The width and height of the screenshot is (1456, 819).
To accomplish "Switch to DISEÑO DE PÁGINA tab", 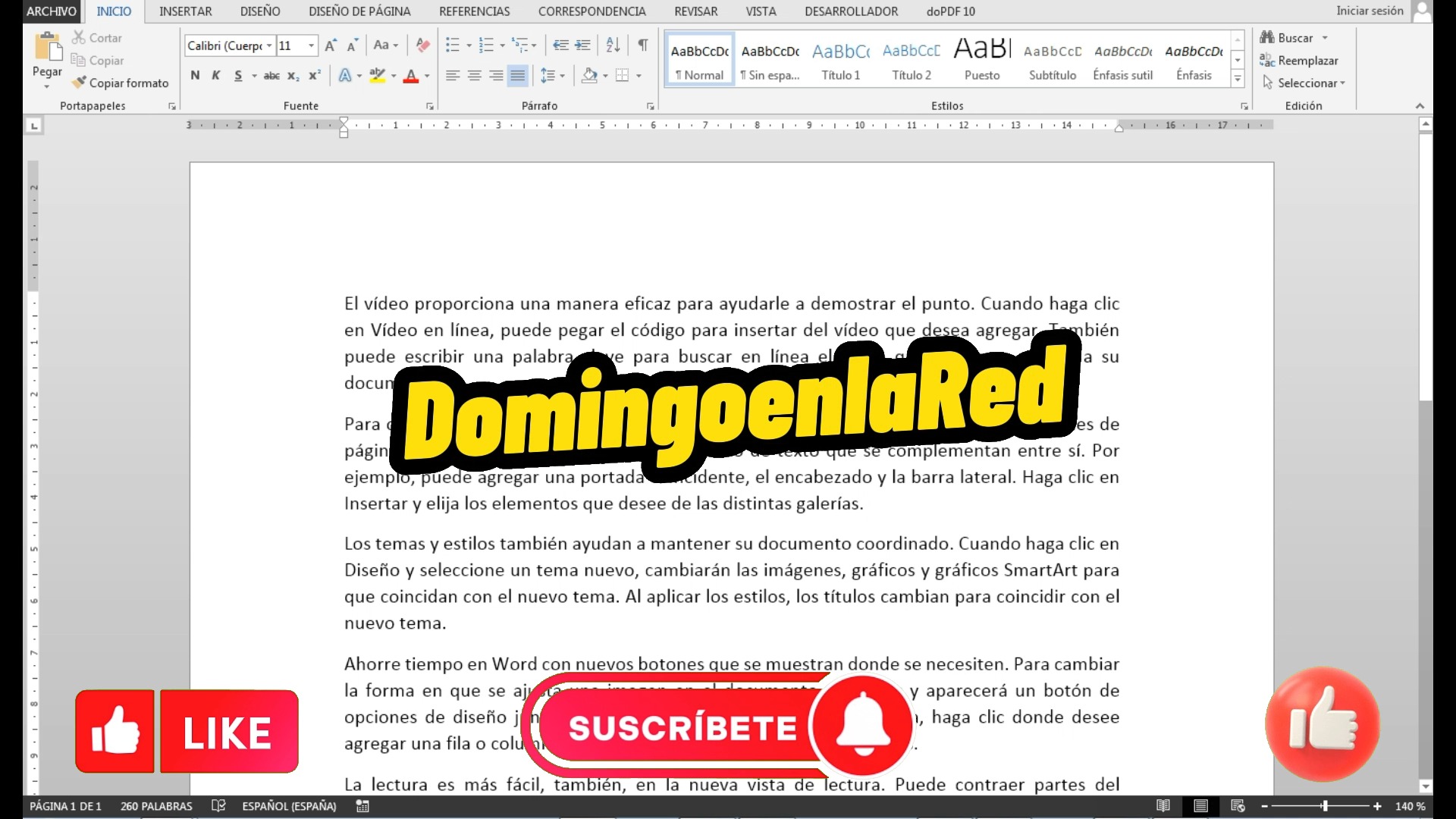I will coord(359,11).
